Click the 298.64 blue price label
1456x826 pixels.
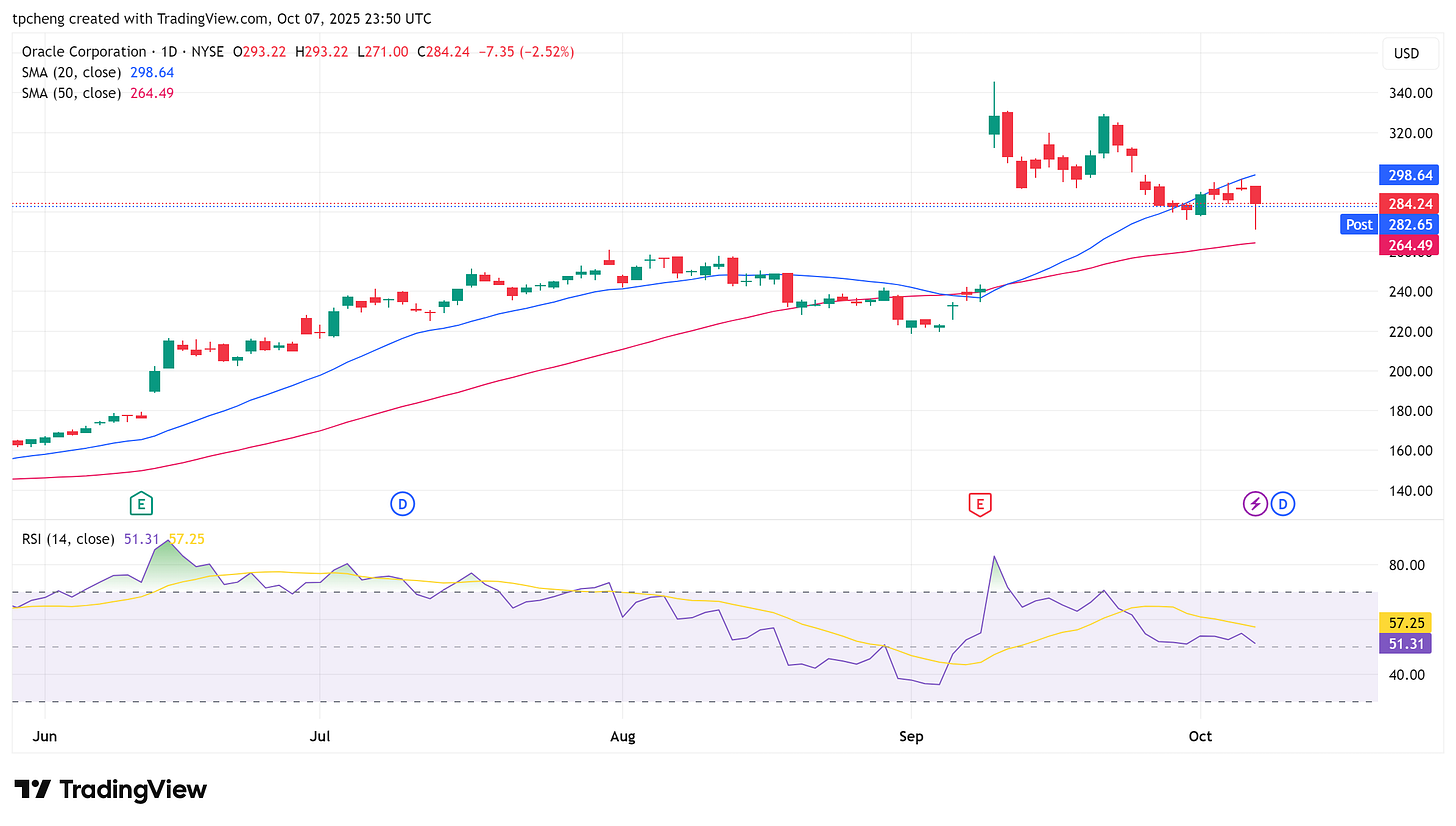tap(1408, 175)
